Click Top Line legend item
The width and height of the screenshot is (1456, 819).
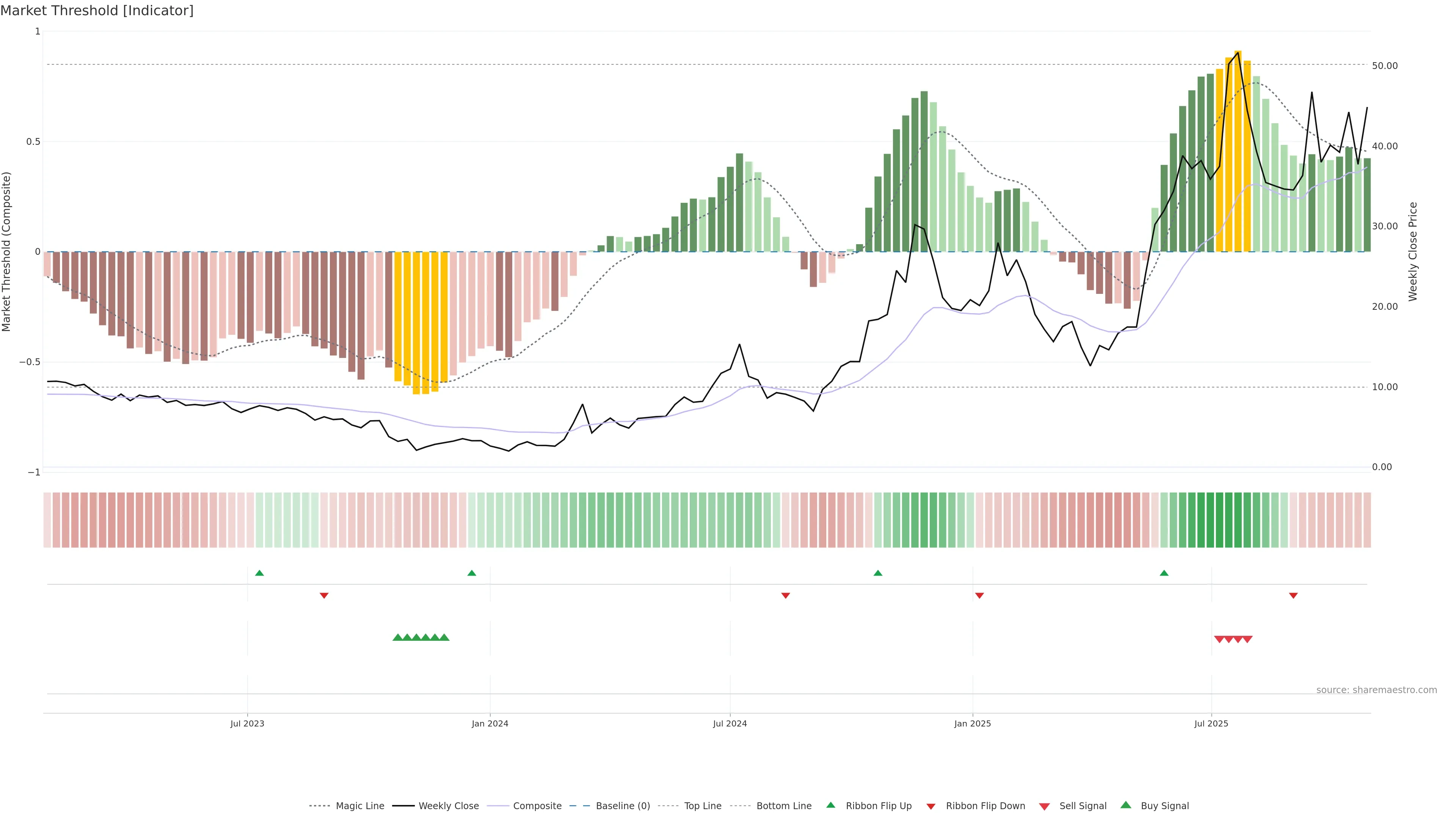[x=703, y=806]
